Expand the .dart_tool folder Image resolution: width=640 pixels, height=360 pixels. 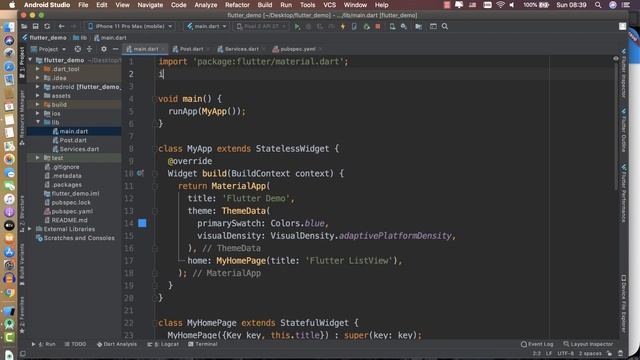[38, 69]
